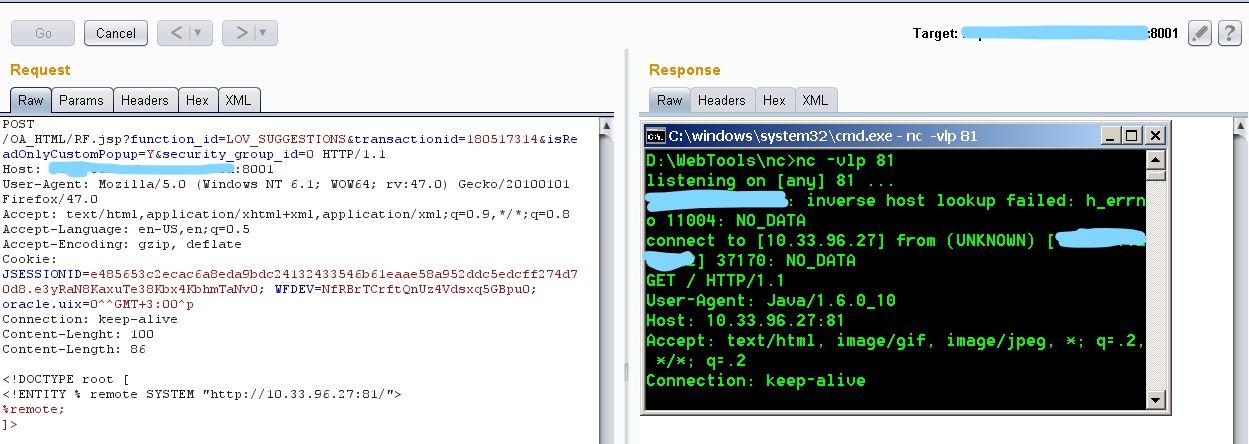This screenshot has height=444, width=1249.
Task: Click the 'Request' panel heading
Action: tap(40, 70)
